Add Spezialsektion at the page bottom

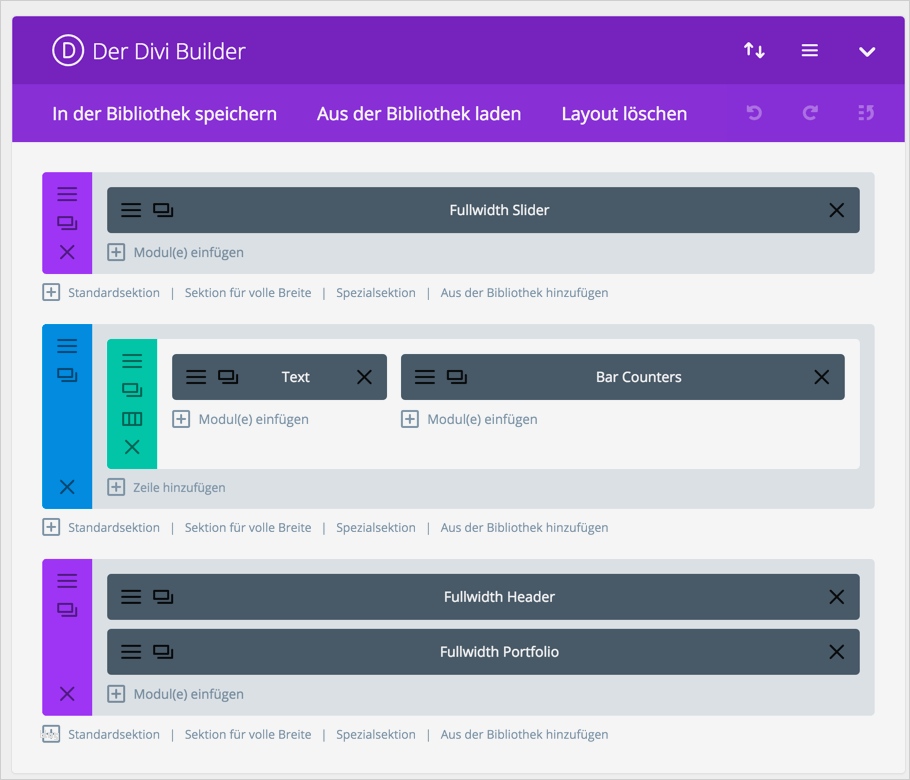(375, 735)
